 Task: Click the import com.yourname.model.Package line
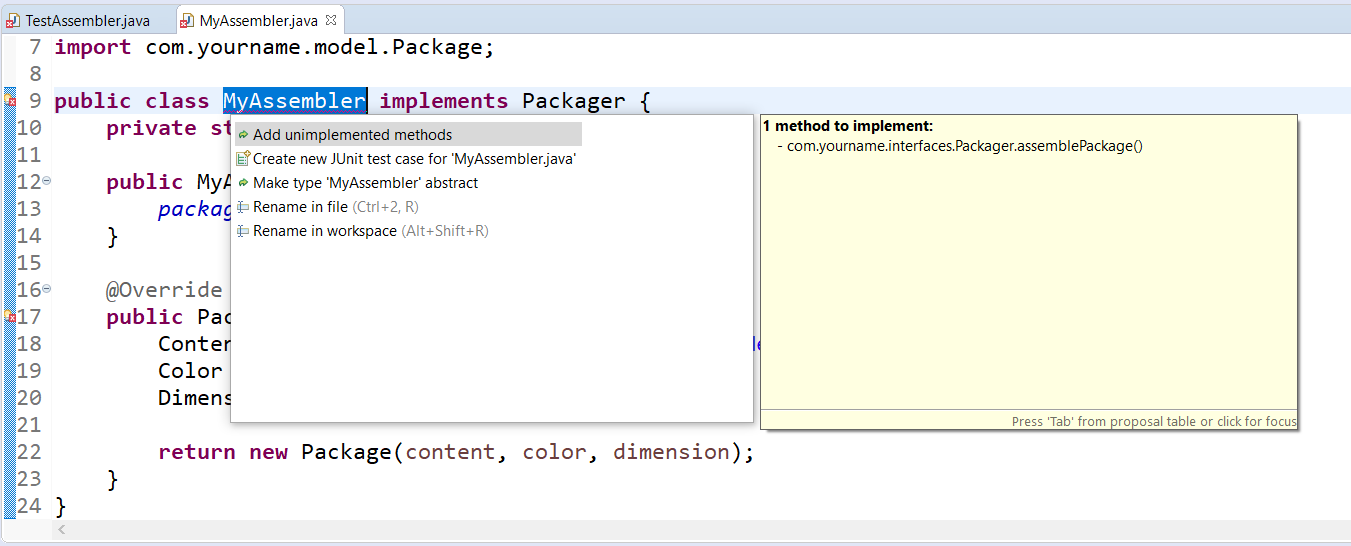pos(274,47)
